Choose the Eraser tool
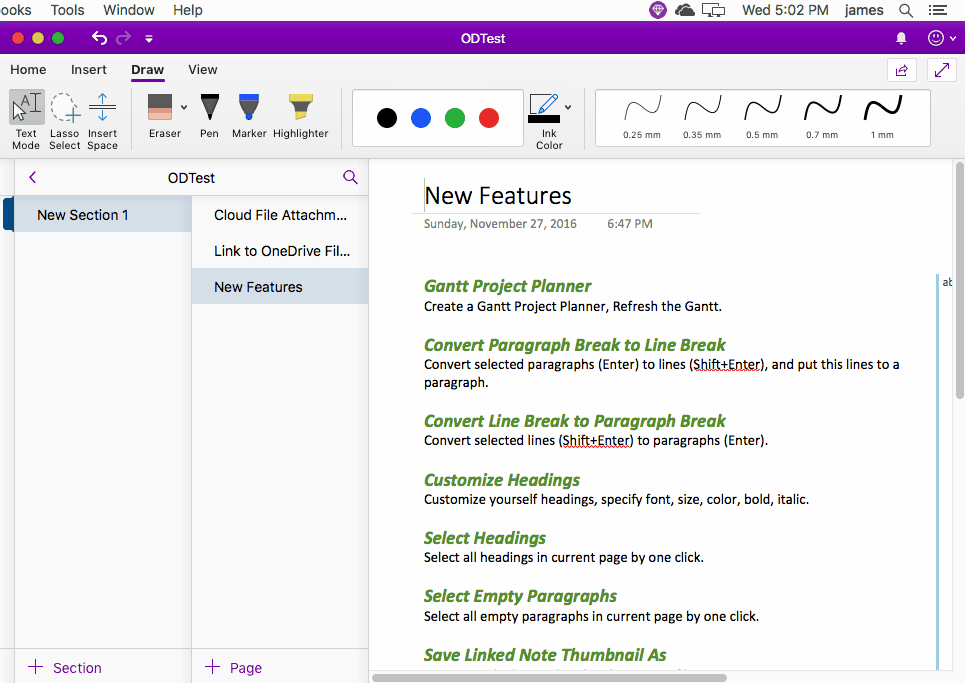 point(160,116)
